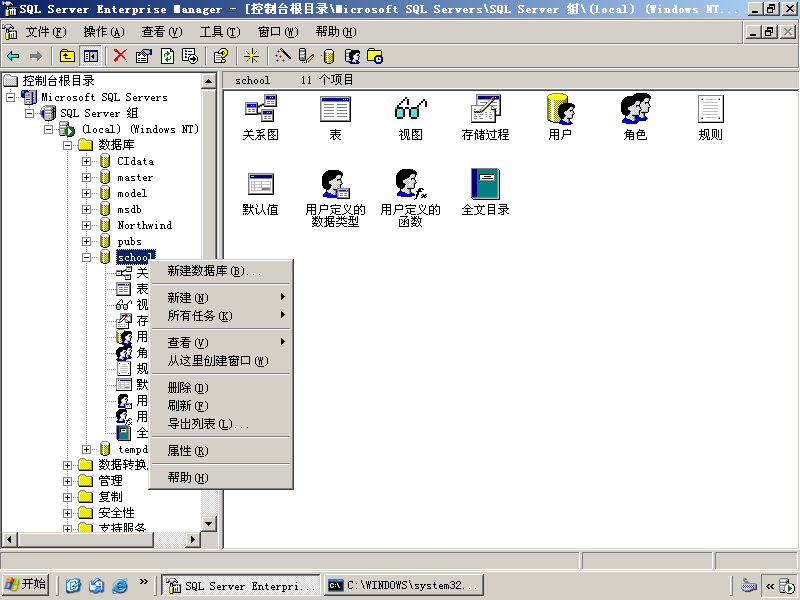
Task: Choose 帮助(H) in context menu
Action: (221, 478)
